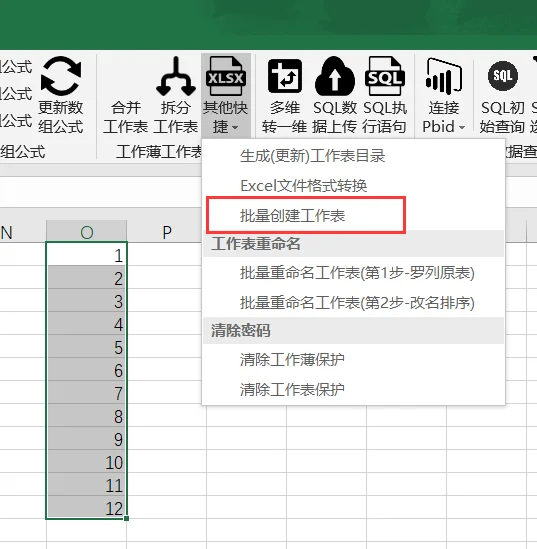Image resolution: width=537 pixels, height=549 pixels.
Task: Select 批量重命名工作表(第2步-改名排序)
Action: (x=354, y=303)
